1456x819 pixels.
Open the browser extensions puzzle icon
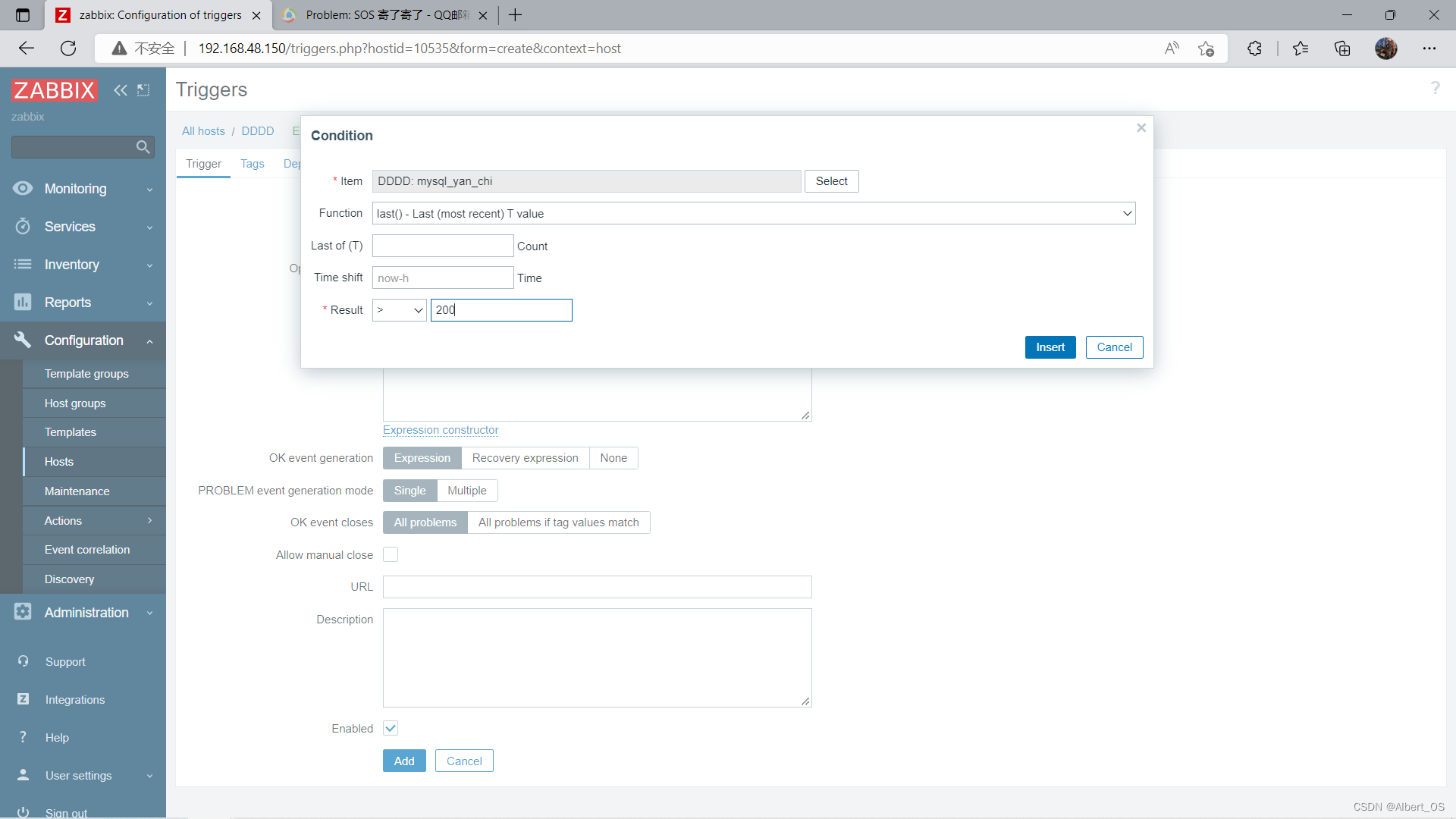point(1254,49)
